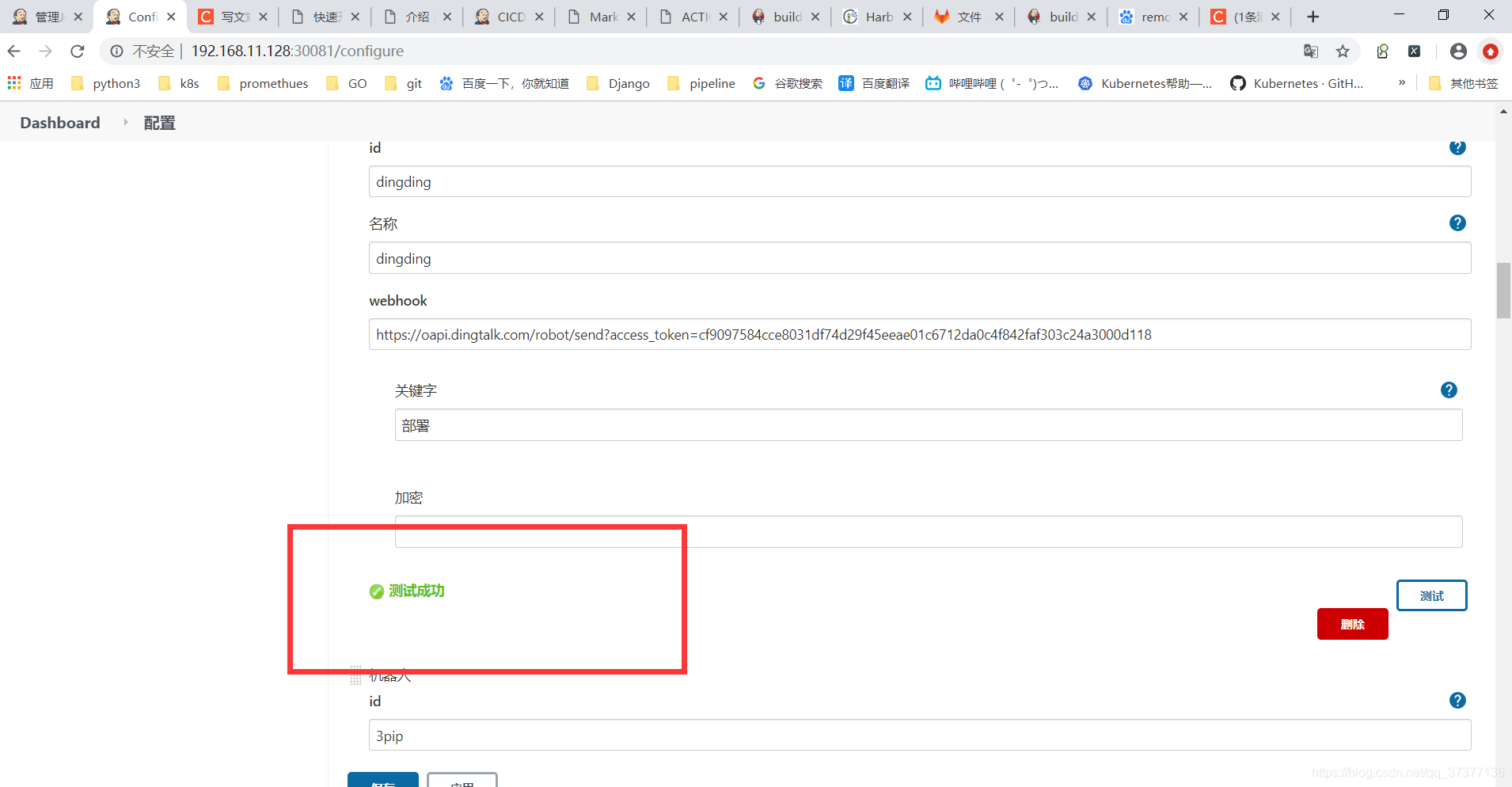The width and height of the screenshot is (1512, 787).
Task: Open the pipeline bookmark folder
Action: click(701, 83)
